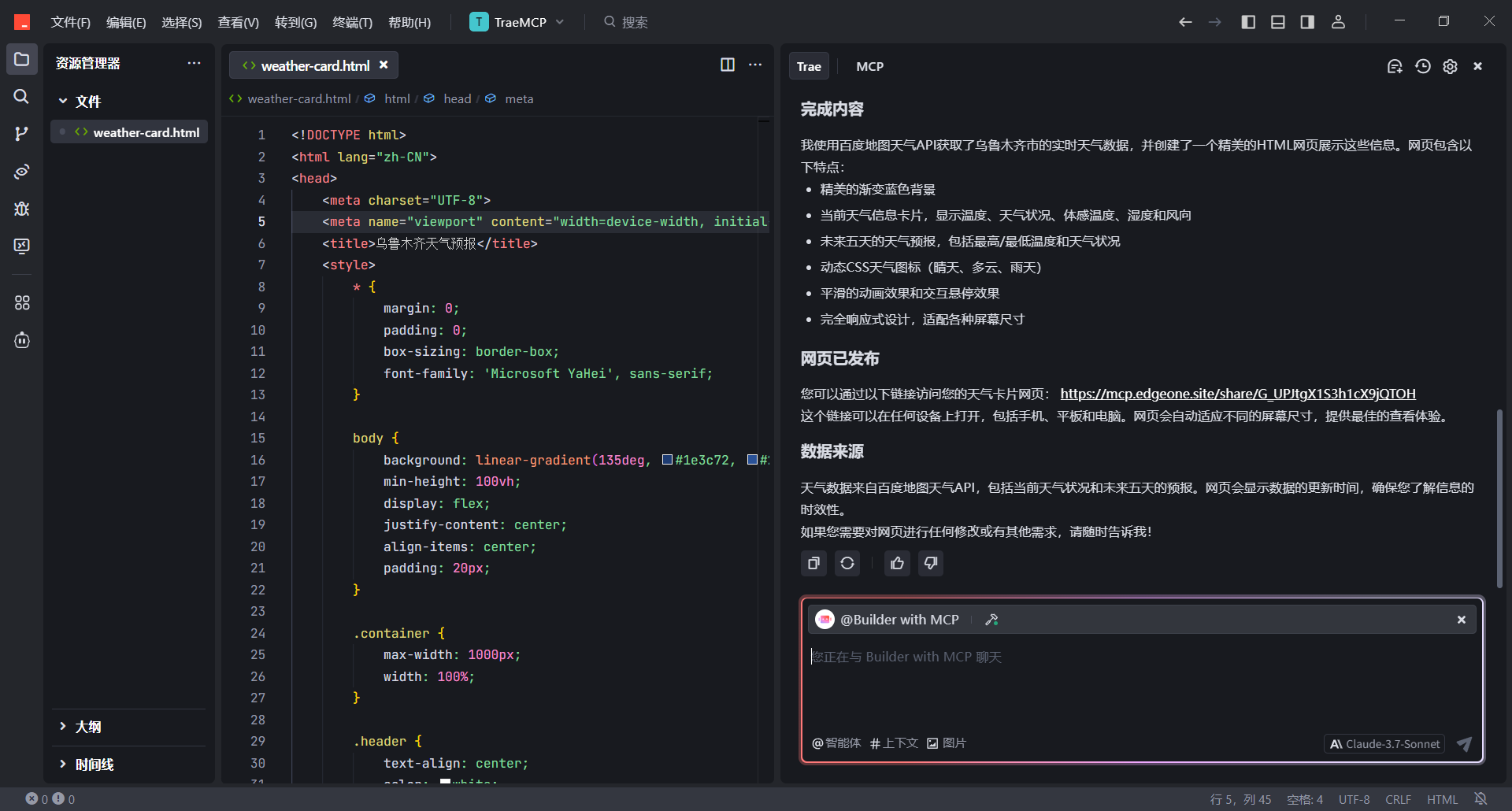Open the Explorer sidebar icon

click(x=22, y=59)
